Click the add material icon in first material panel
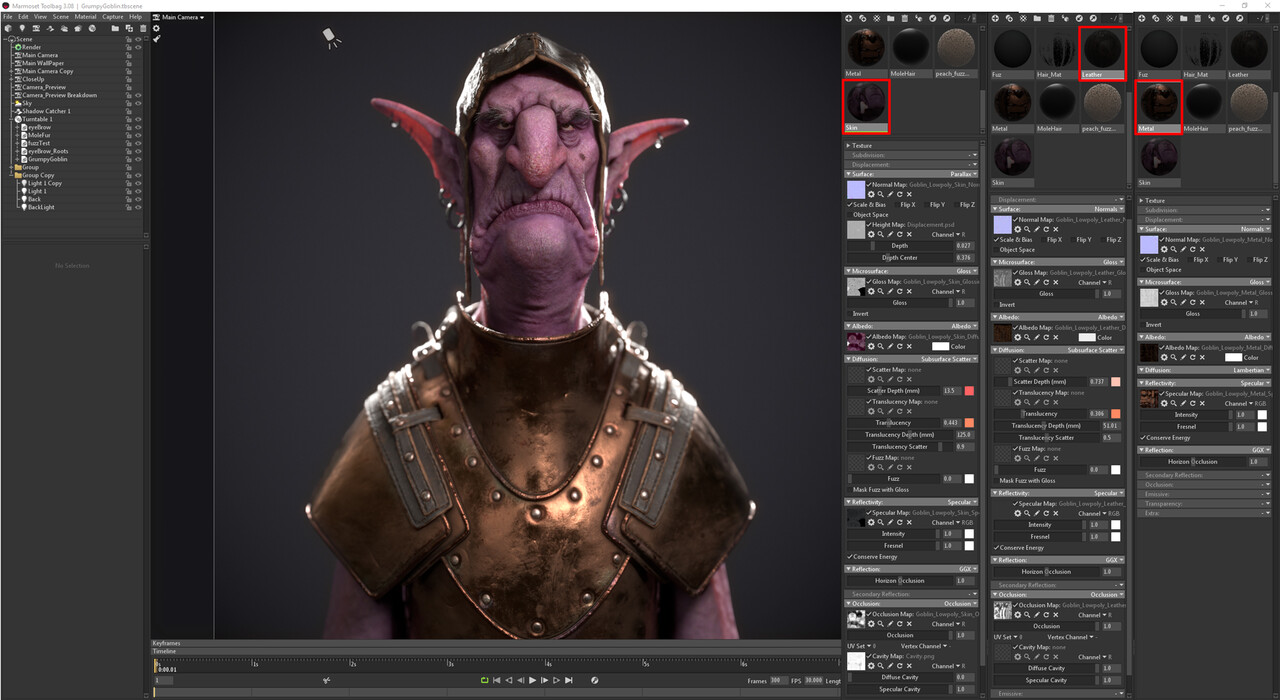1280x700 pixels. coord(849,18)
